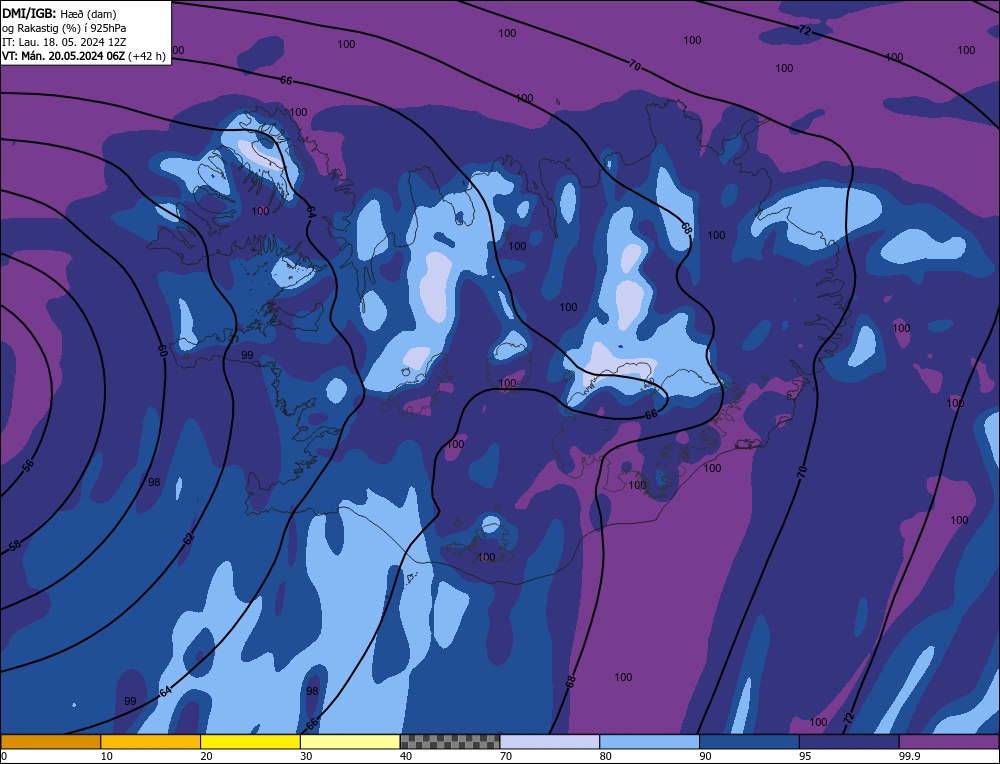Click the purple legend swatch above 99.9
Viewport: 1000px width, 764px height.
pos(949,742)
